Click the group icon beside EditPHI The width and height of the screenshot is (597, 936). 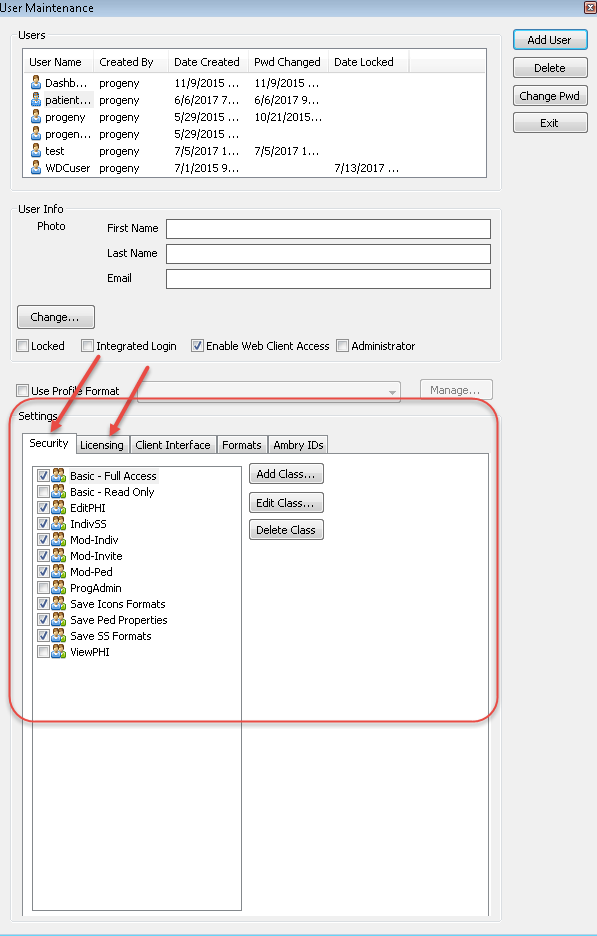pyautogui.click(x=59, y=507)
